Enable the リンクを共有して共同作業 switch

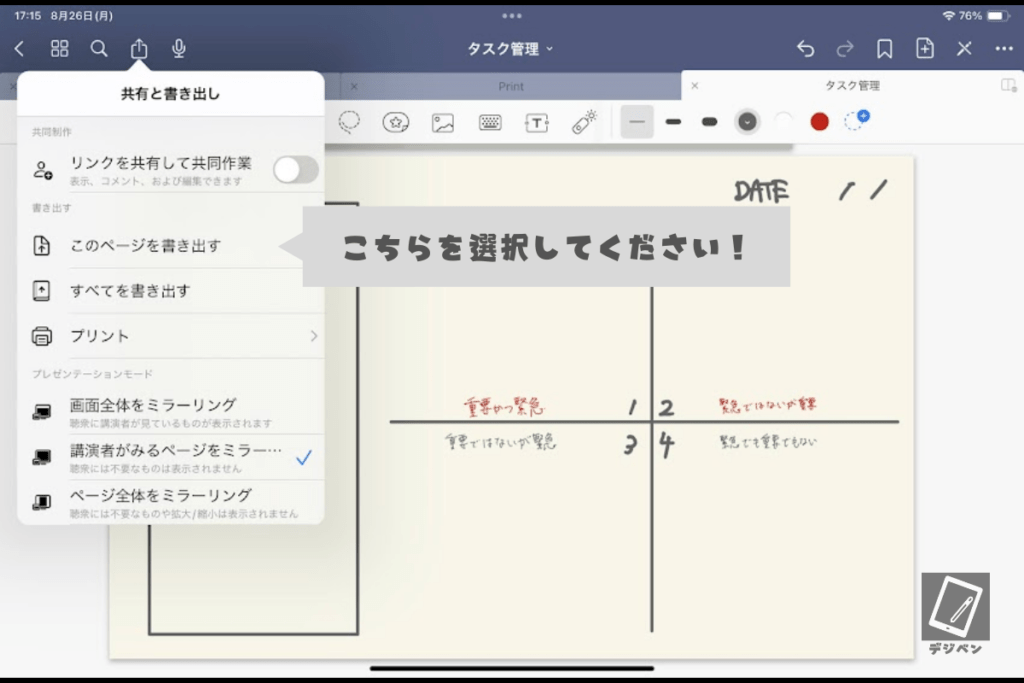pos(296,170)
